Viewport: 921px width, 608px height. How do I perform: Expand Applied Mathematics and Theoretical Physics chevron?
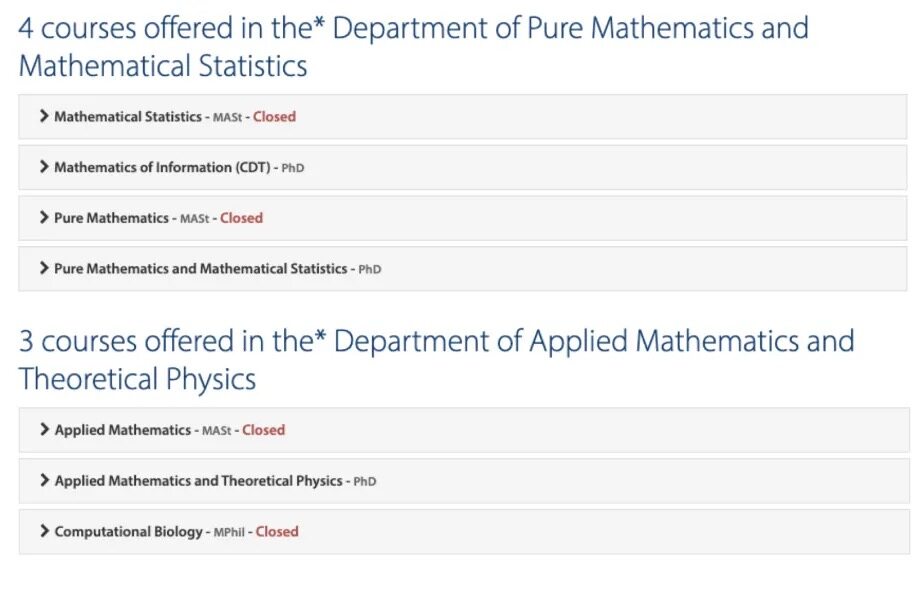[x=45, y=480]
